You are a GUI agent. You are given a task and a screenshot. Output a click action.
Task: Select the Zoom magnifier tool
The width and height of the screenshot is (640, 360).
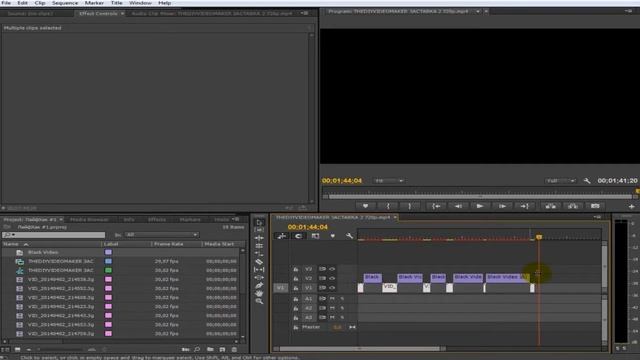tap(259, 301)
